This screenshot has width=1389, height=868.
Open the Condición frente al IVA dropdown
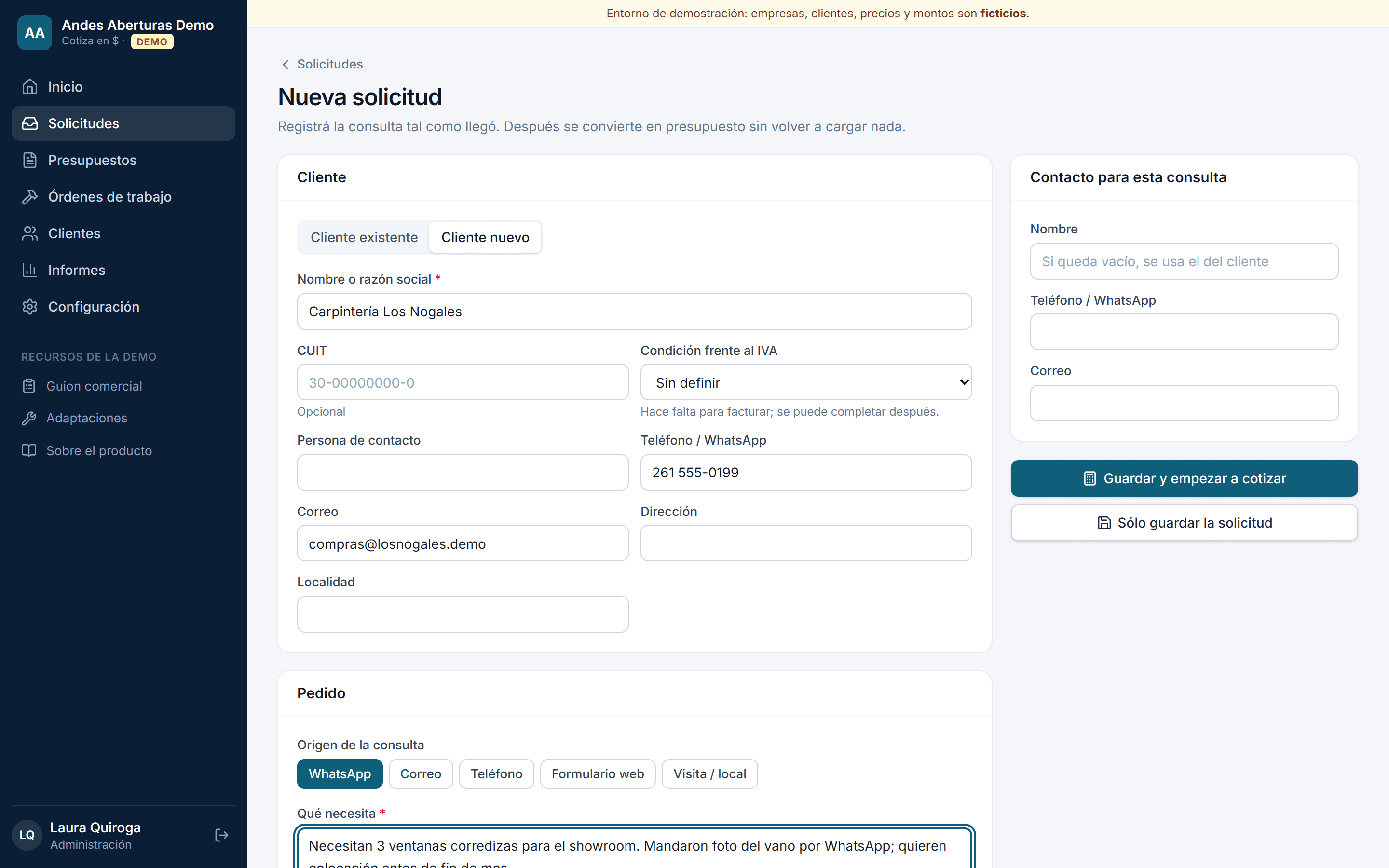point(806,382)
